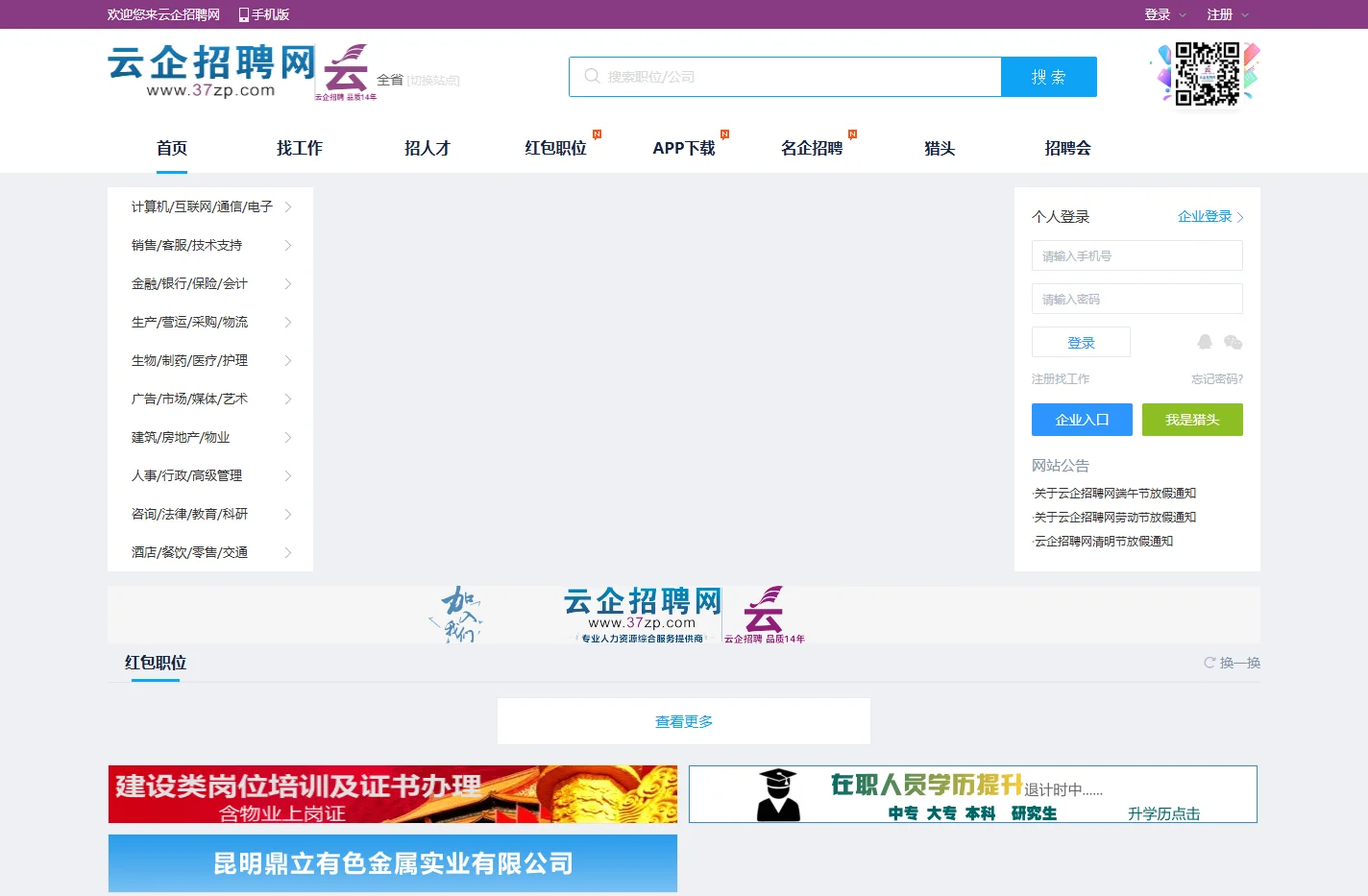Viewport: 1368px width, 896px height.
Task: Click the 红包职位 section heading
Action: coord(156,663)
